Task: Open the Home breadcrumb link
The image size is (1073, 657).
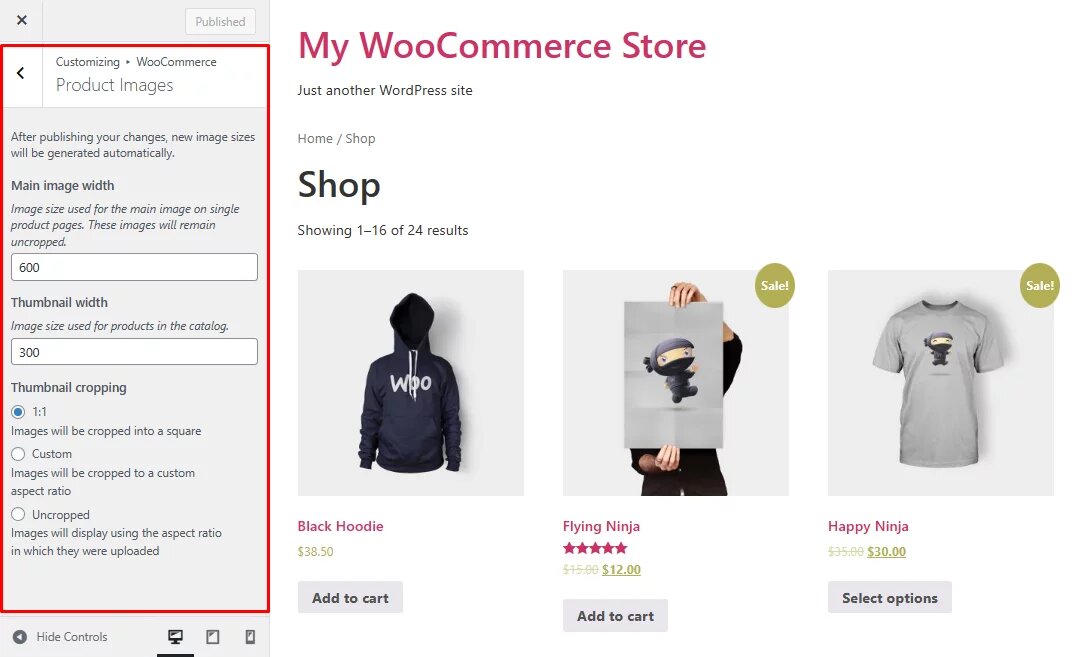Action: (x=313, y=139)
